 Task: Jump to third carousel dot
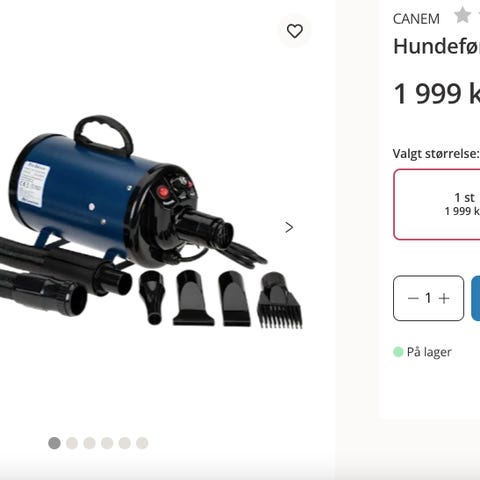tap(89, 443)
